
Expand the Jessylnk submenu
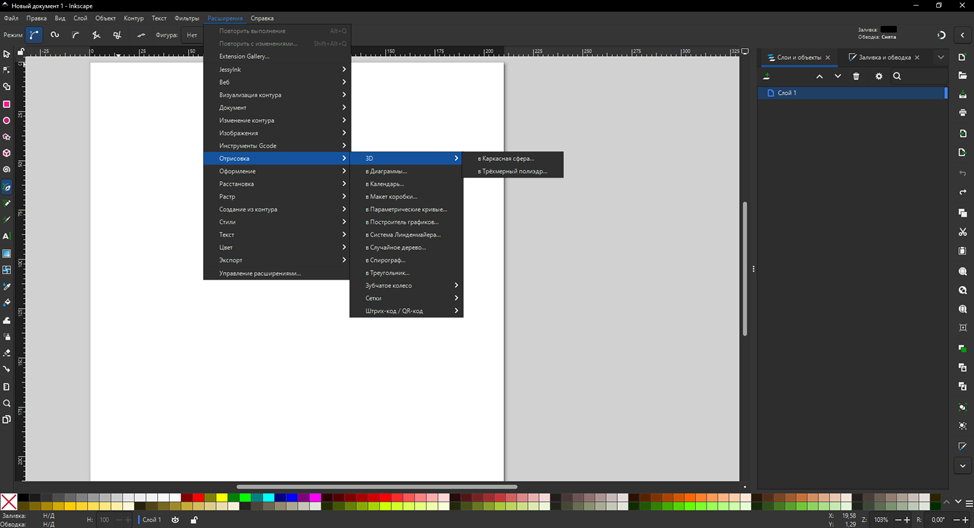tap(277, 70)
